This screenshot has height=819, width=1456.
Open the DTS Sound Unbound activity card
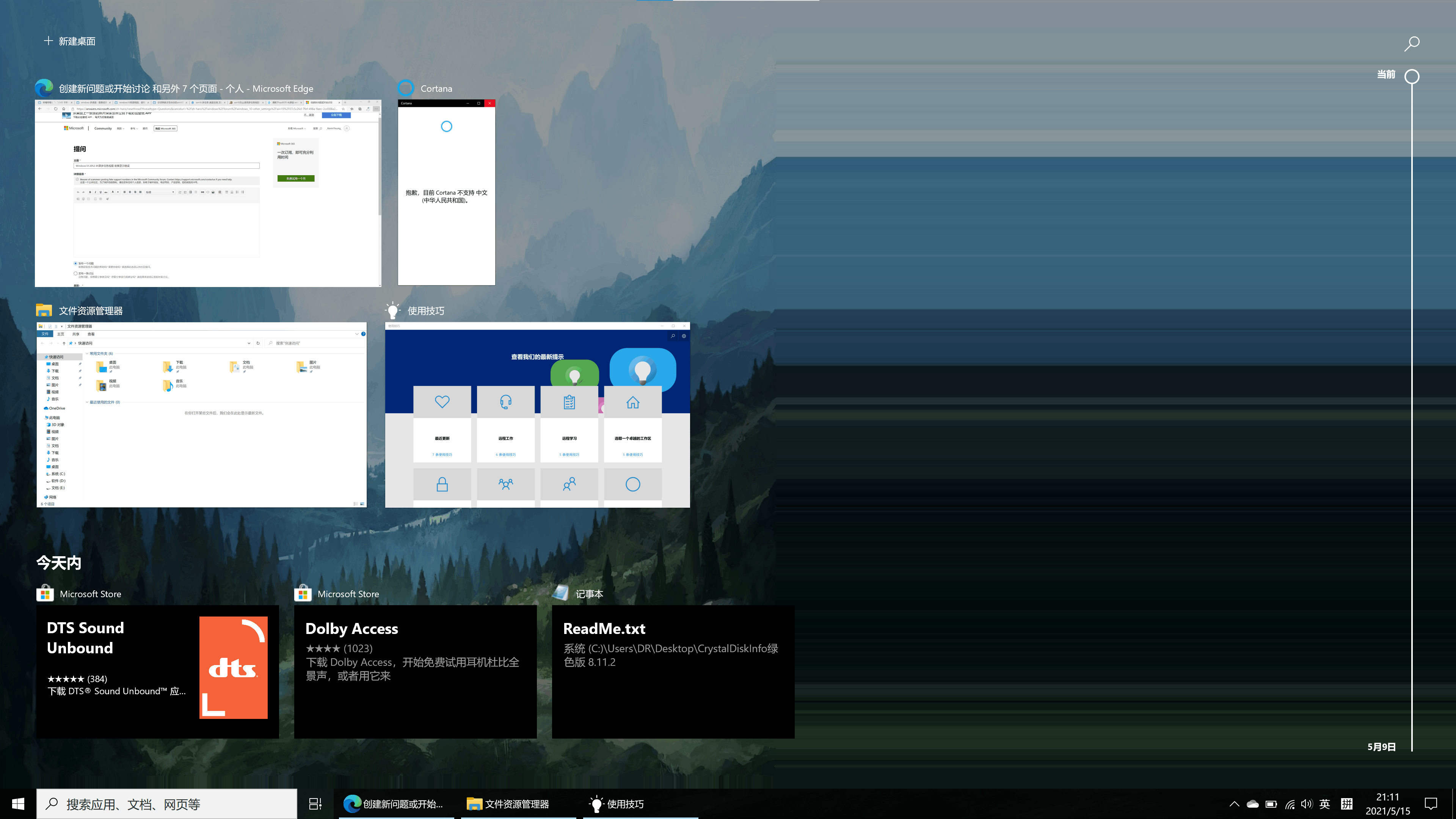point(158,672)
